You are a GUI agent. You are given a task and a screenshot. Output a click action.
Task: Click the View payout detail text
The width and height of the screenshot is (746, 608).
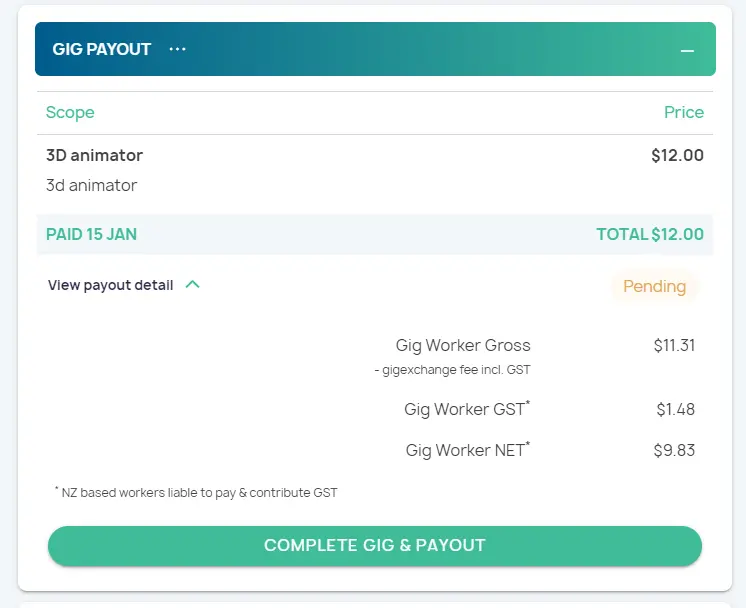(x=110, y=285)
